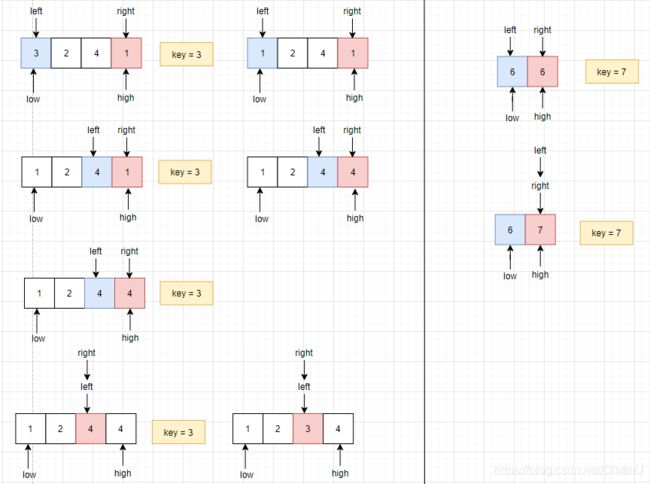The image size is (650, 484).
Task: Click the "key = 3" box beside the 3 2 4 1 array
Action: (x=187, y=54)
